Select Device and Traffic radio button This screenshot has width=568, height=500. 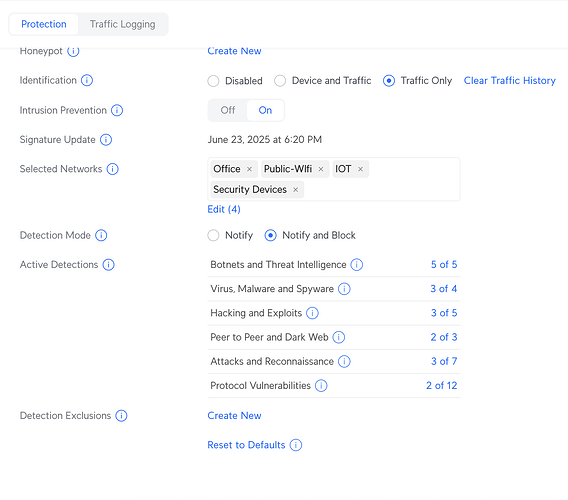coord(280,81)
